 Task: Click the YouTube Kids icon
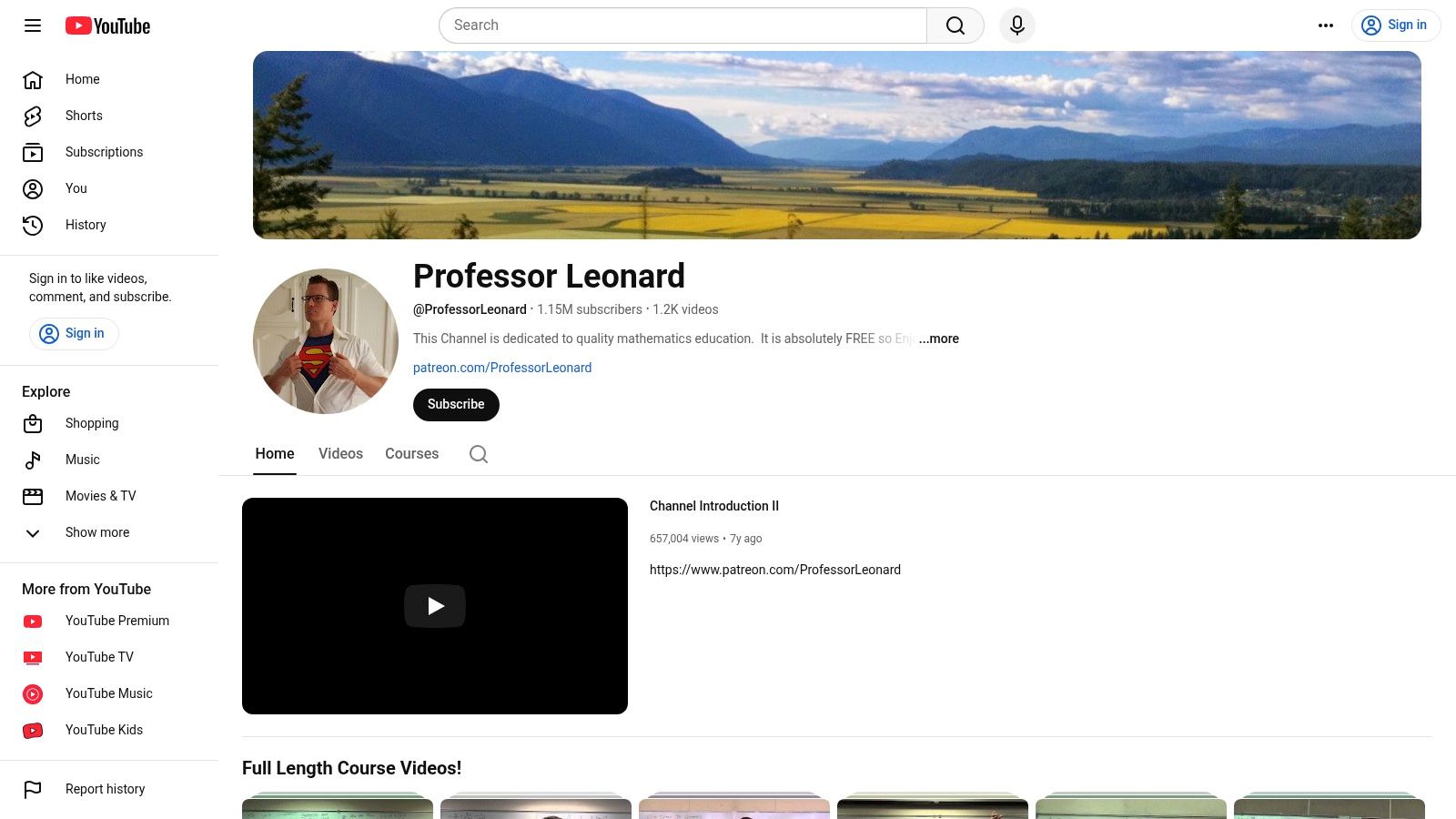coord(33,731)
